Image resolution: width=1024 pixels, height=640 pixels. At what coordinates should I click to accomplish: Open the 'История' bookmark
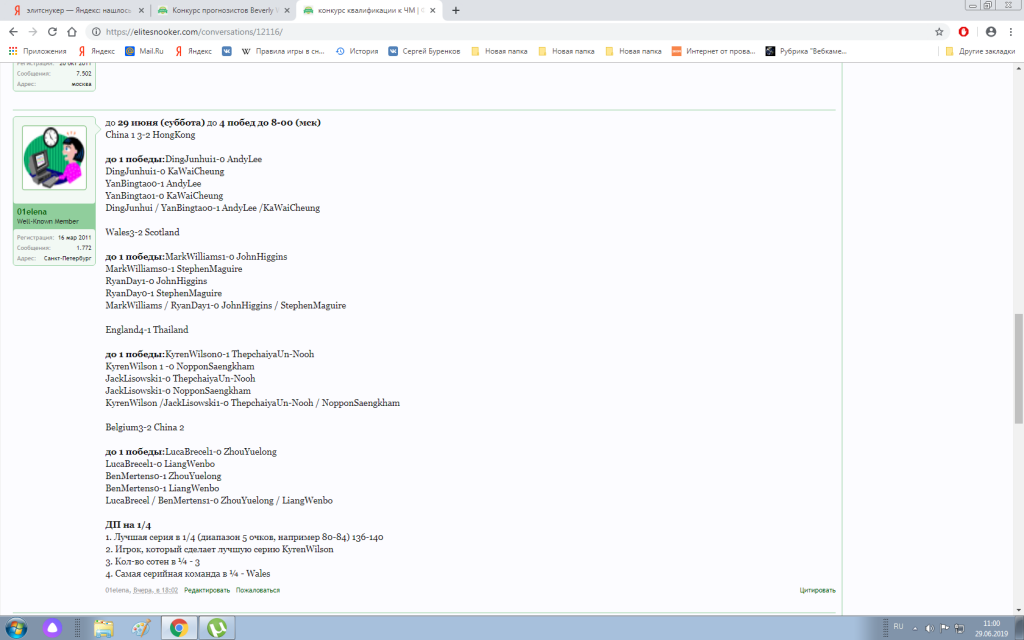click(x=357, y=50)
